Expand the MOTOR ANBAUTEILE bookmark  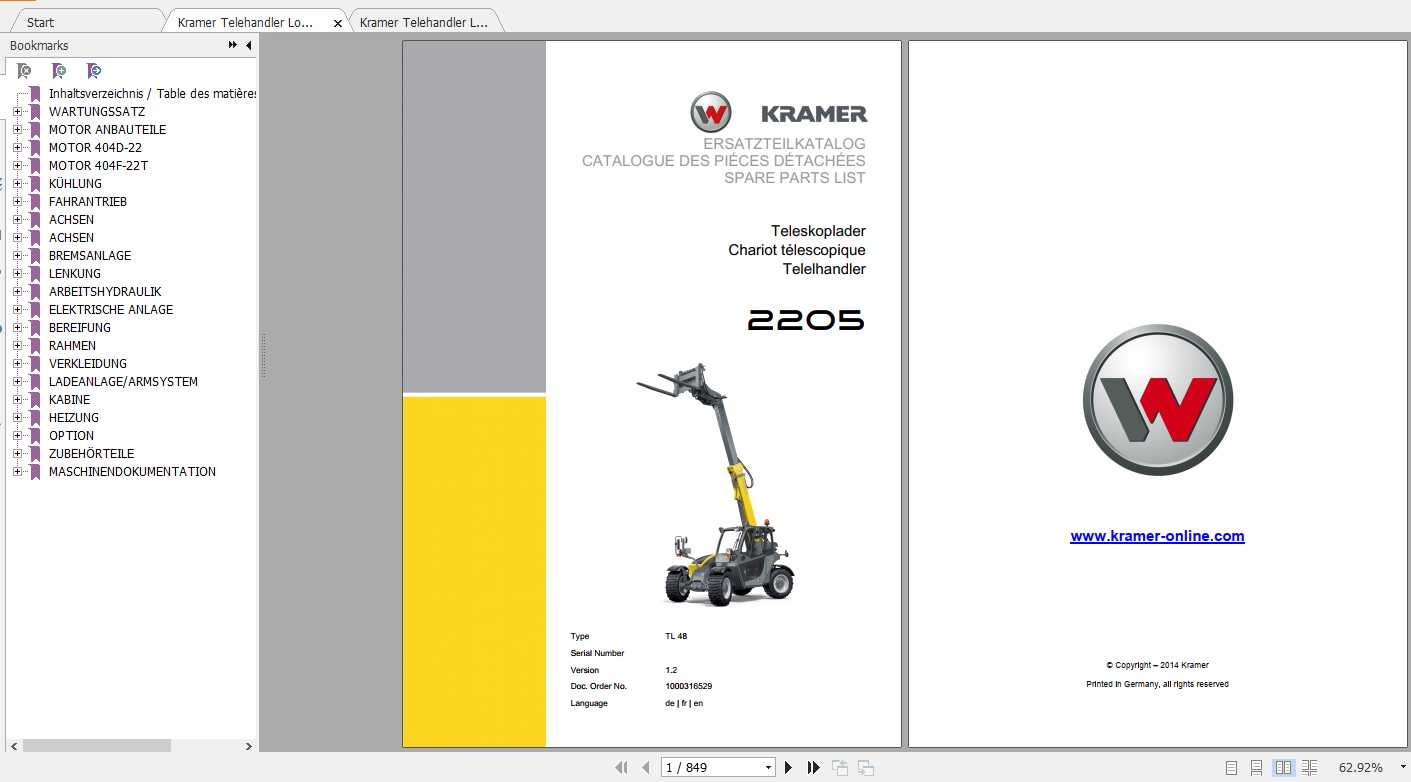pos(17,130)
